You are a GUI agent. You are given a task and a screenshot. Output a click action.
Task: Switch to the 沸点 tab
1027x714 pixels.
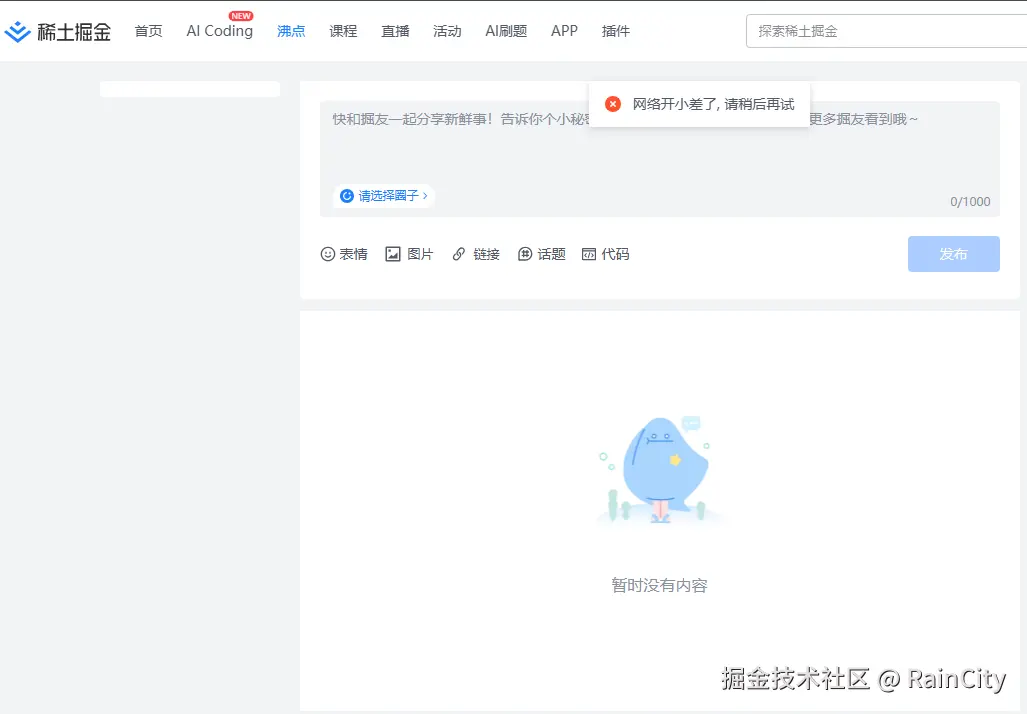click(291, 31)
